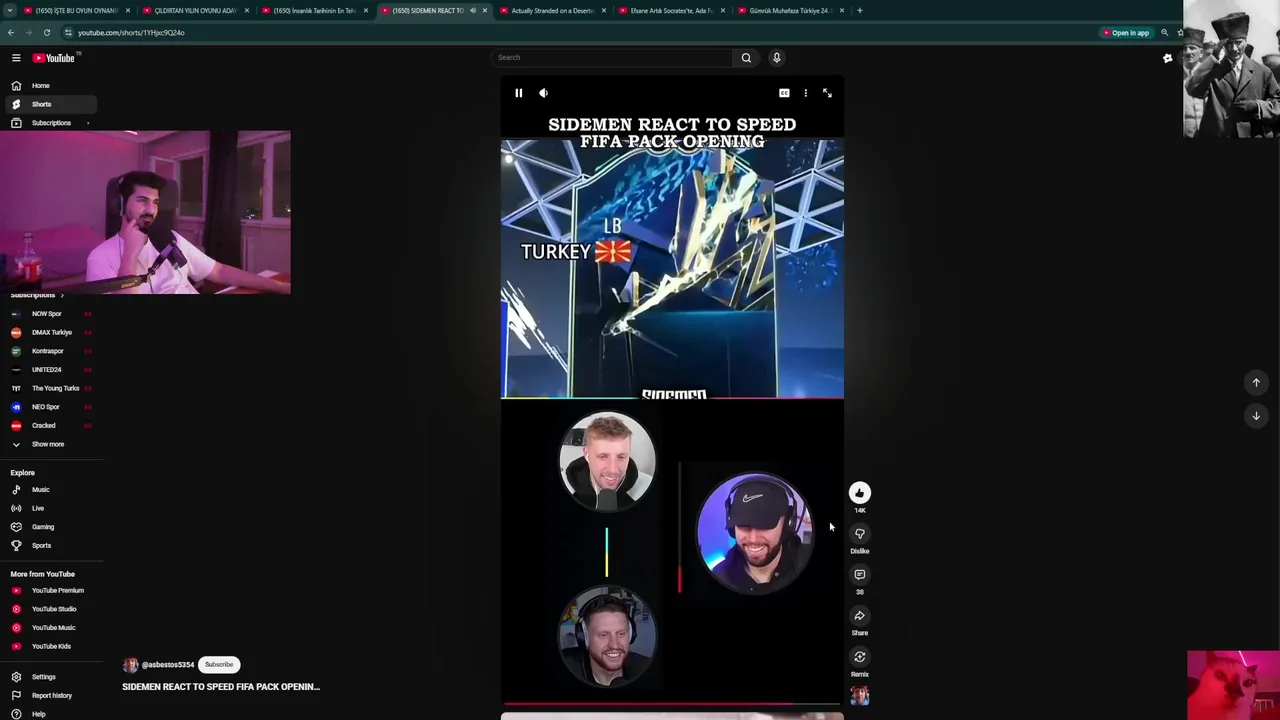Mute the Short using the speaker icon
This screenshot has height=720, width=1280.
543,93
